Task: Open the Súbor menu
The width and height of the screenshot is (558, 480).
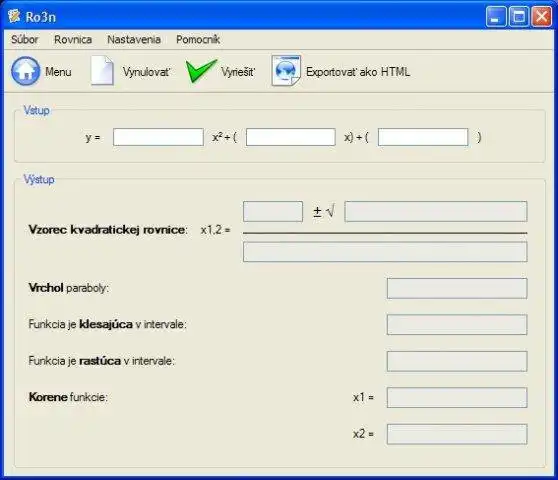Action: tap(25, 39)
